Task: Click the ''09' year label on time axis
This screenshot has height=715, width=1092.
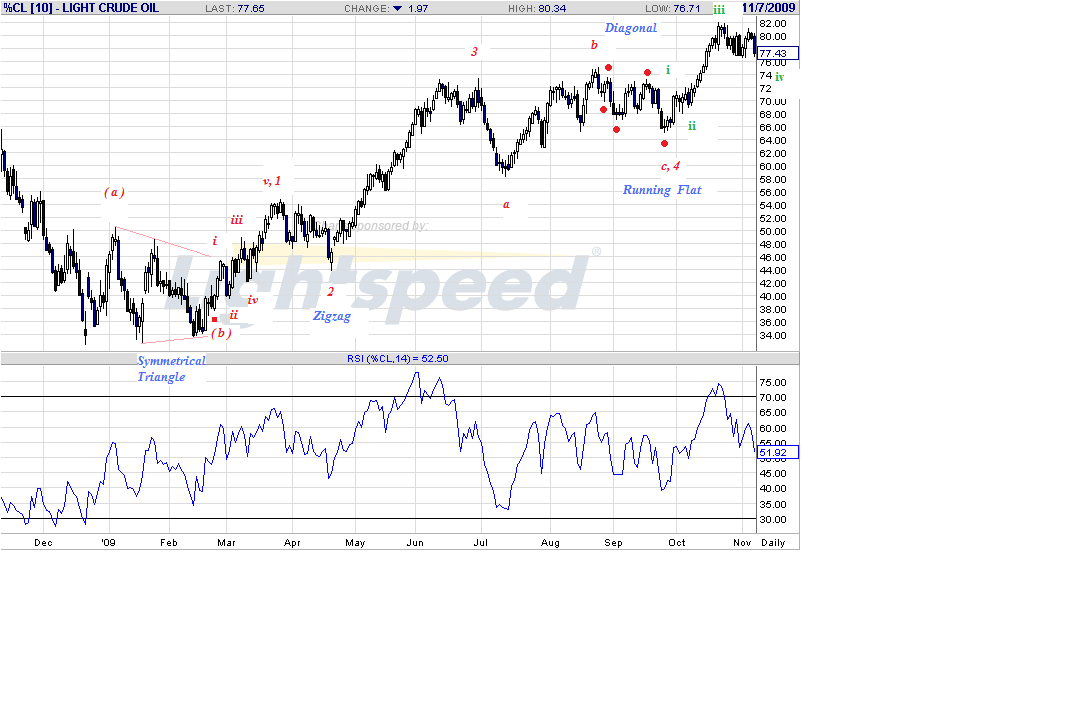Action: click(108, 542)
